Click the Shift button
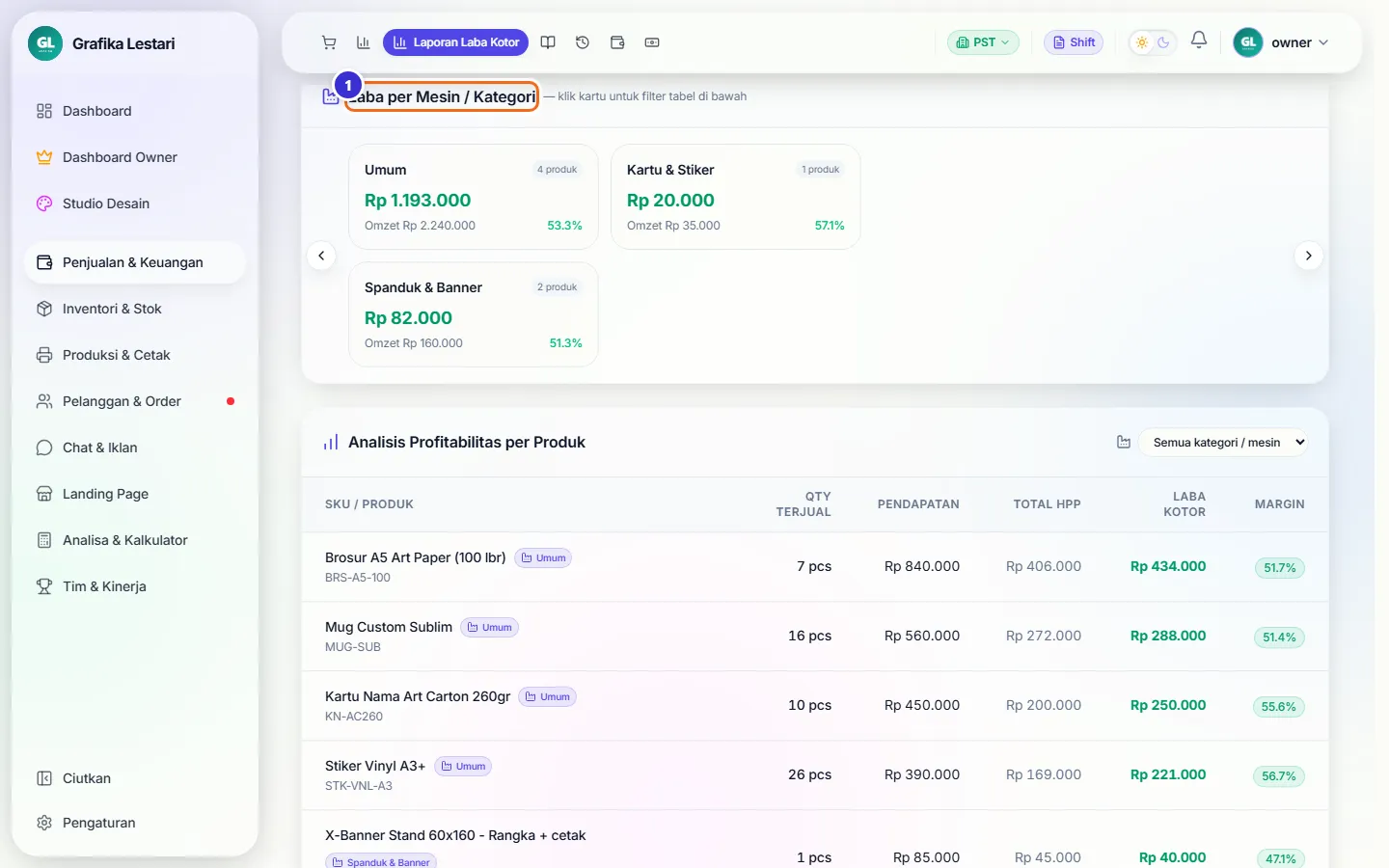The height and width of the screenshot is (868, 1389). click(1074, 42)
